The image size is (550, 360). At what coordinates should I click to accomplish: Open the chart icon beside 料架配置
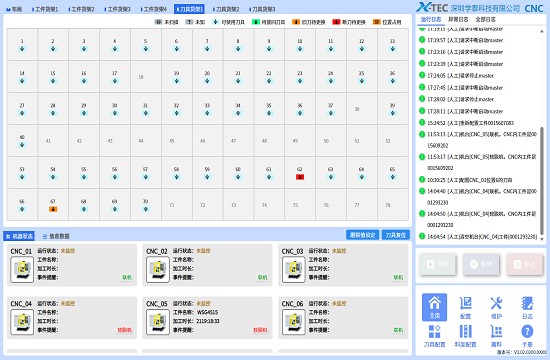(x=496, y=335)
